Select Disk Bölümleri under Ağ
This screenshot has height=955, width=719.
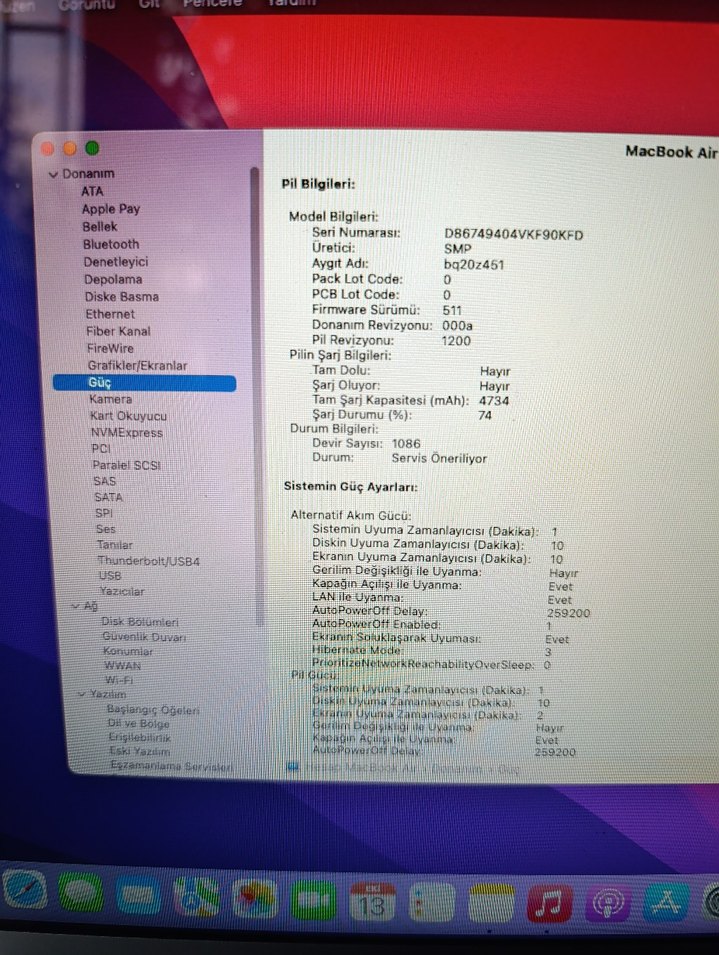[140, 622]
